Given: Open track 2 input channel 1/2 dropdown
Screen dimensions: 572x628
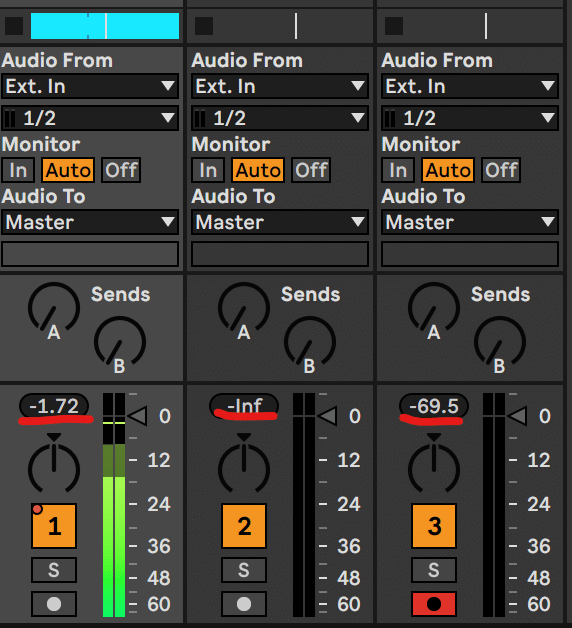Looking at the screenshot, I should [x=280, y=118].
